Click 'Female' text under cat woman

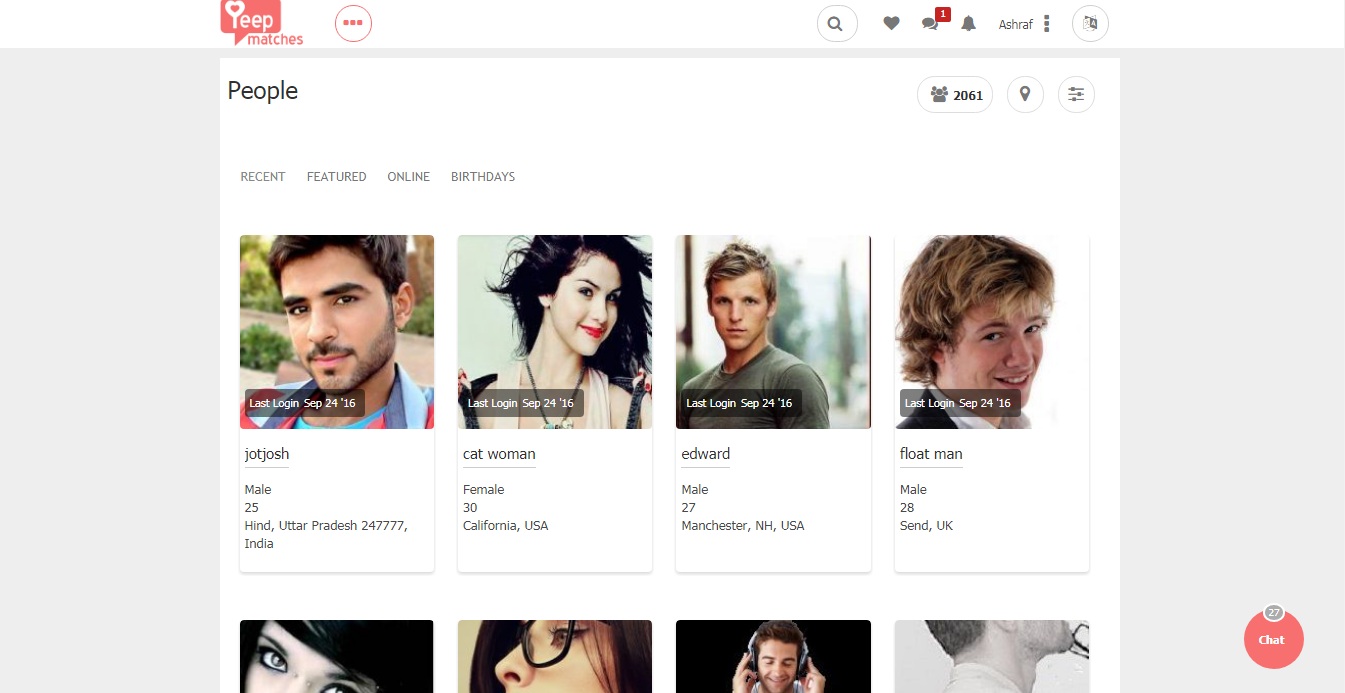[x=484, y=490]
